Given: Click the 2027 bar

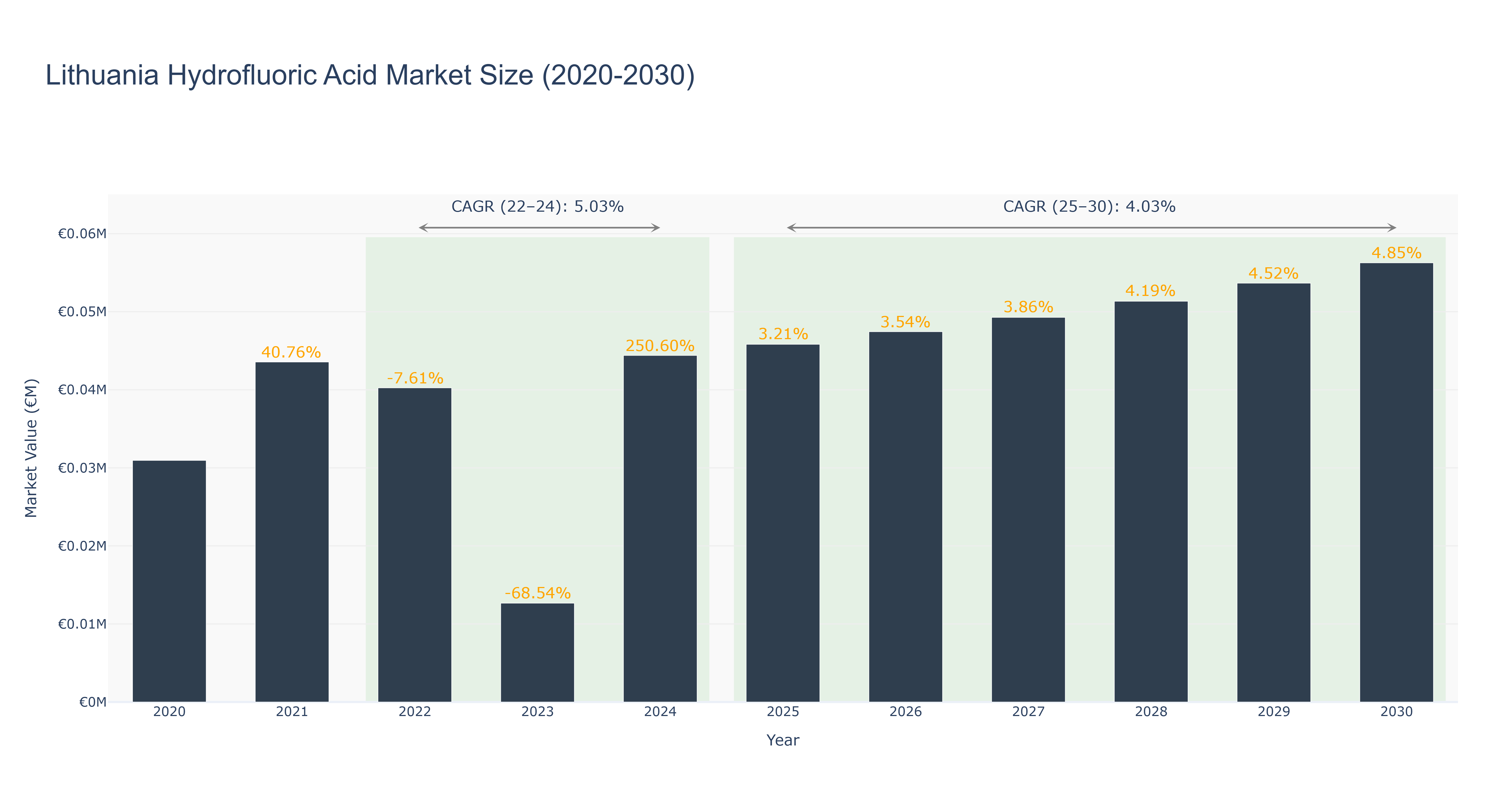Looking at the screenshot, I should [1028, 509].
